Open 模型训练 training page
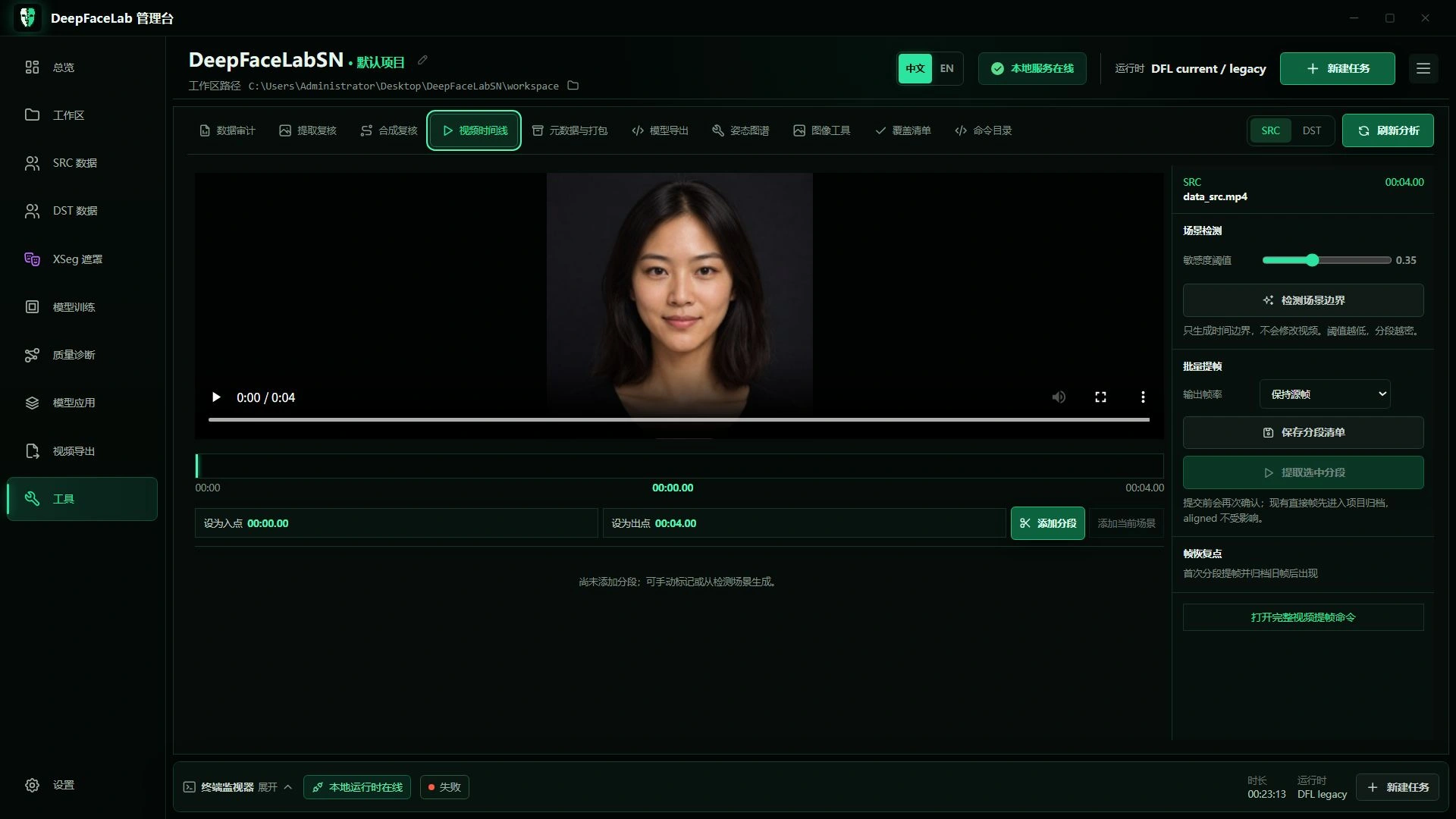Image resolution: width=1456 pixels, height=819 pixels. 82,307
